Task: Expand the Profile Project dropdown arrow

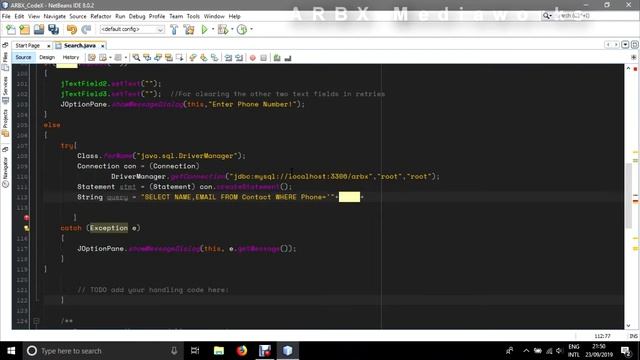Action: coord(251,29)
